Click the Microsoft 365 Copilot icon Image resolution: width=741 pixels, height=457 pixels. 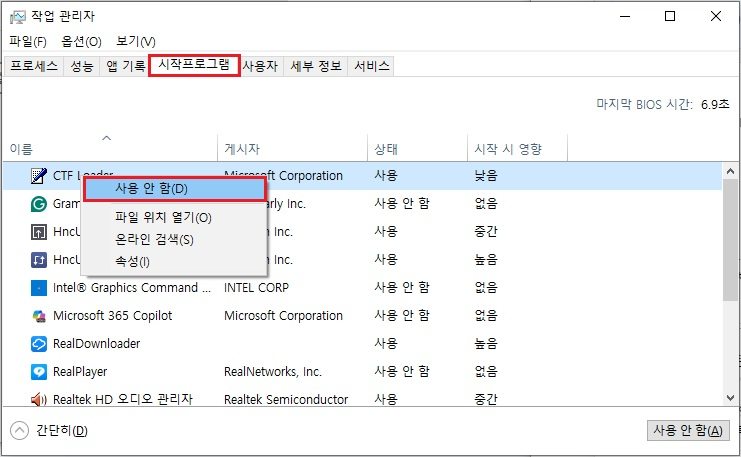38,316
